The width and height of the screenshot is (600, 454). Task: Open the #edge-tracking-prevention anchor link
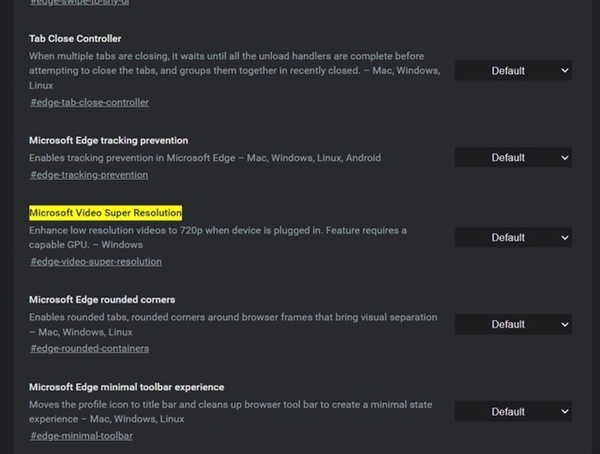pos(88,175)
